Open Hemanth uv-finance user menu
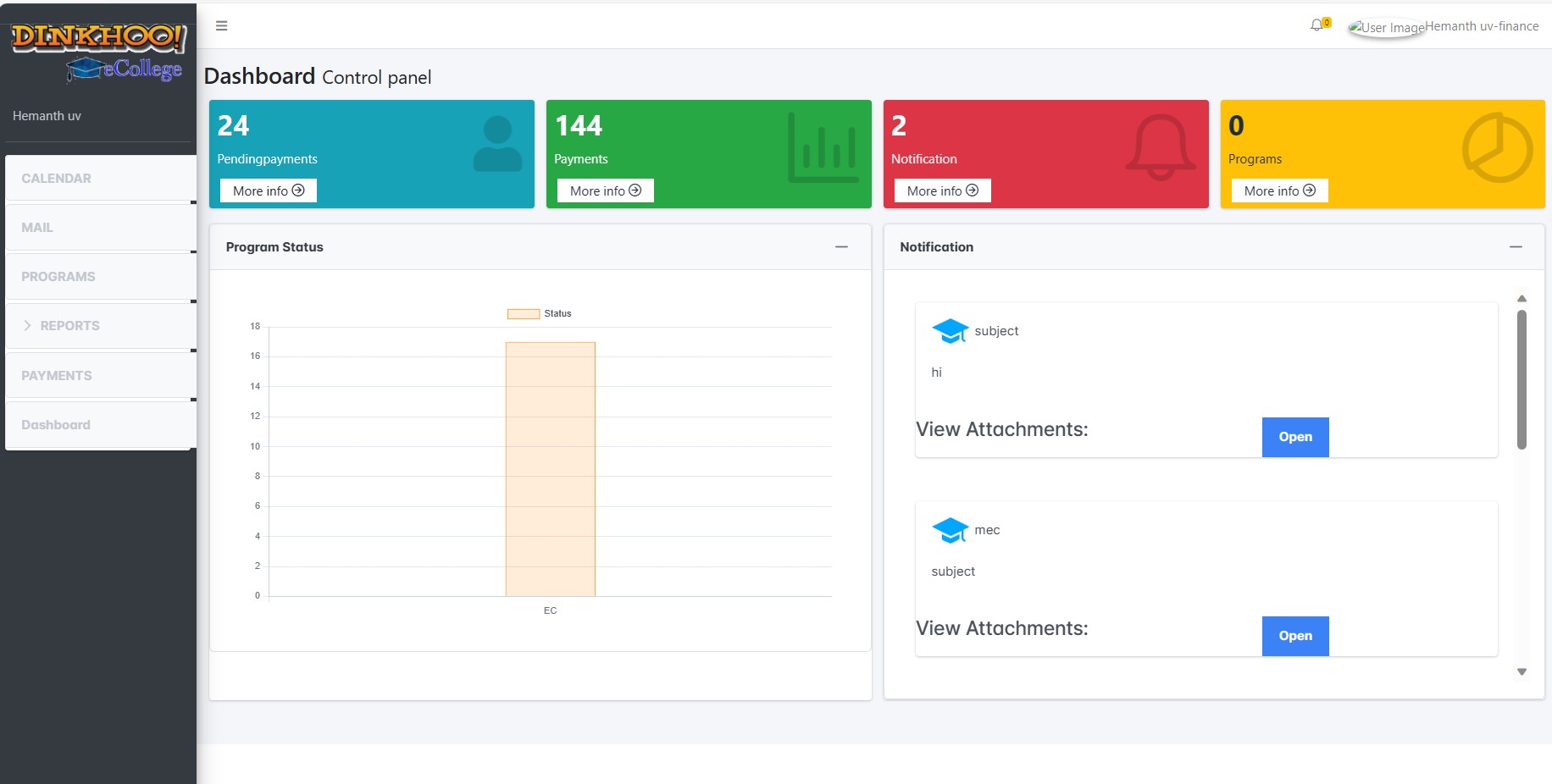 (x=1482, y=26)
